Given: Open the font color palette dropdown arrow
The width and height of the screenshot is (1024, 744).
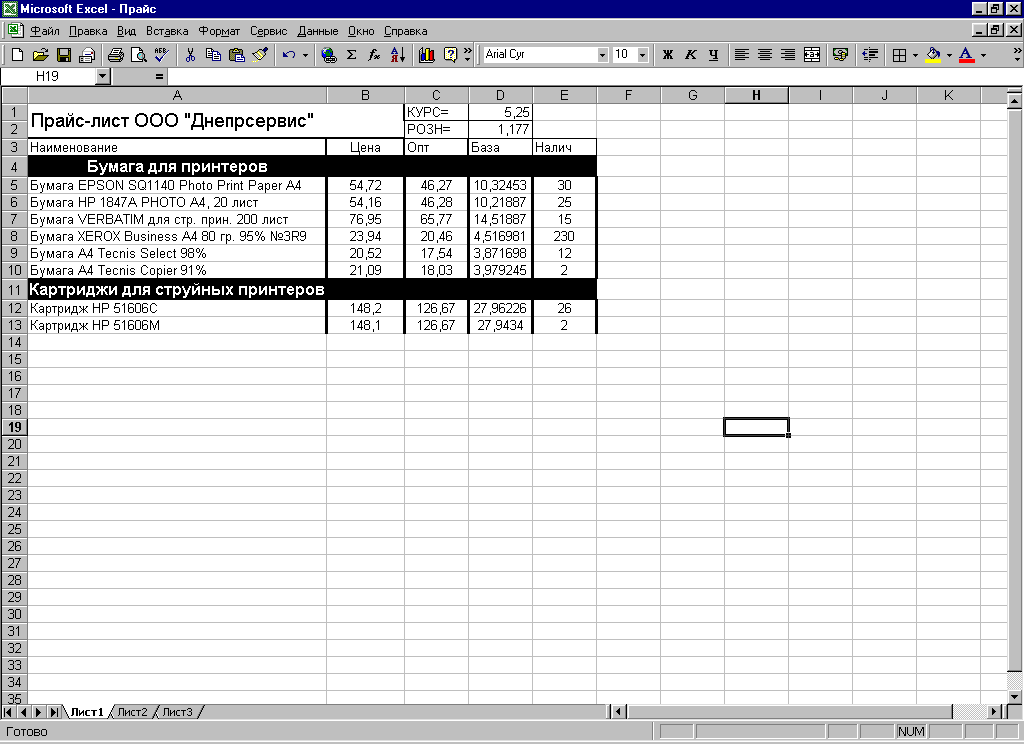Looking at the screenshot, I should 983,55.
